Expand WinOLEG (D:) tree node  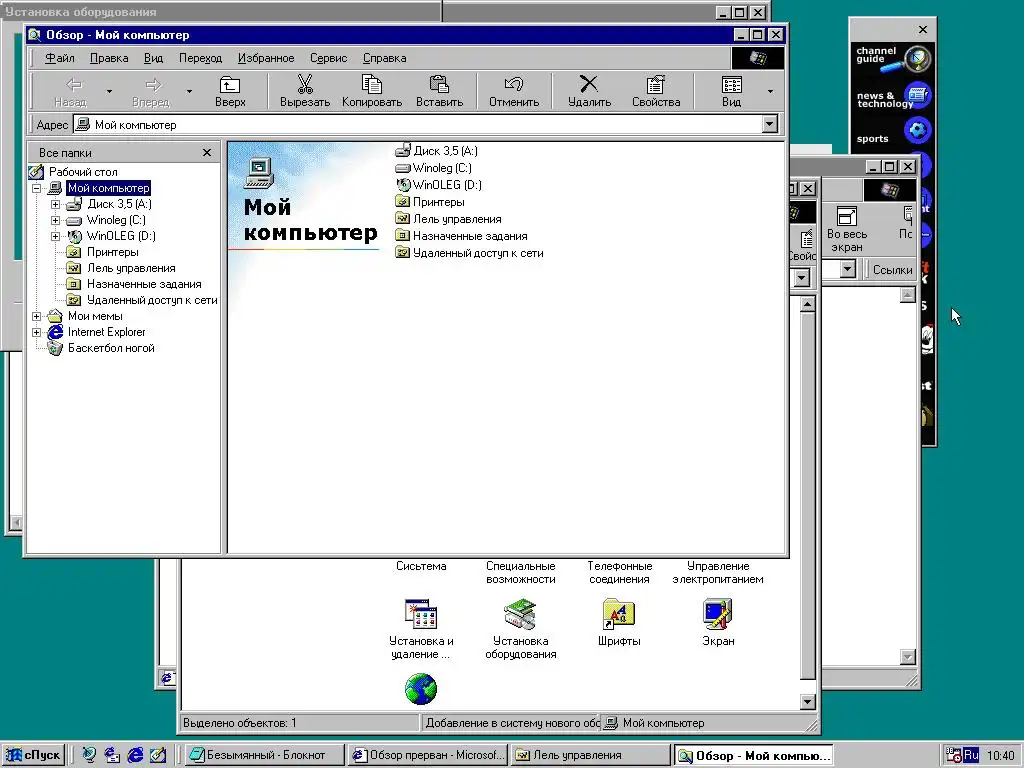[x=56, y=236]
